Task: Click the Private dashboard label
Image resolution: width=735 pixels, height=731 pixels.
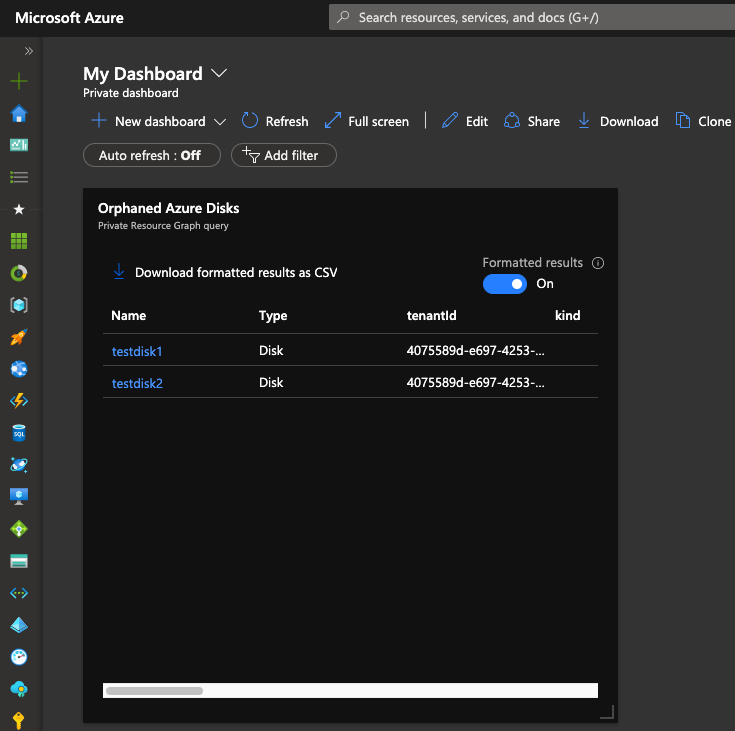Action: pos(131,93)
